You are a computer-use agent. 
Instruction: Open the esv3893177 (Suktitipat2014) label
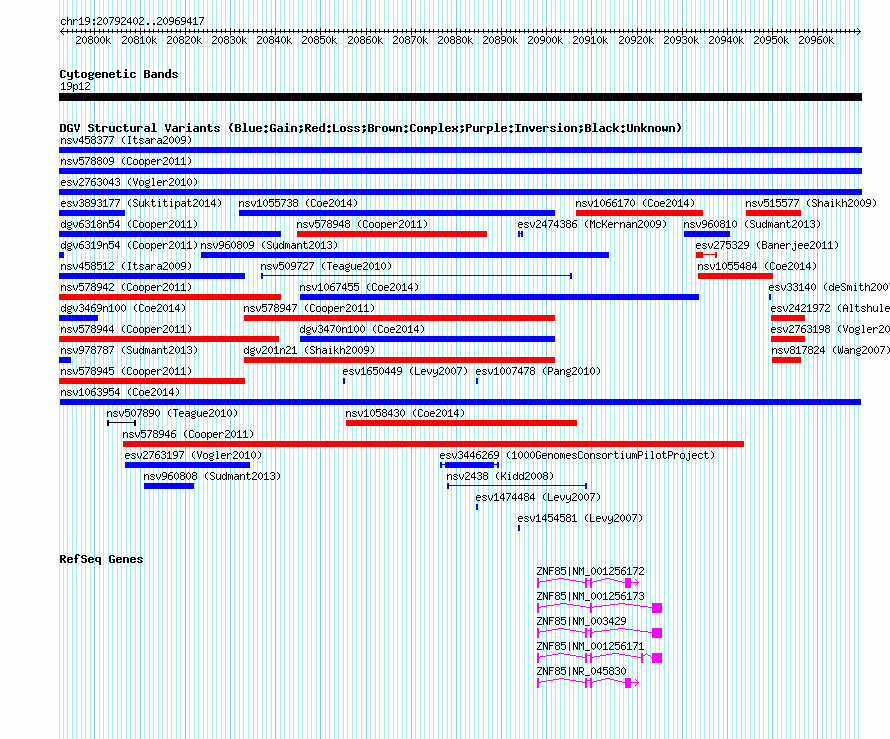[x=141, y=203]
